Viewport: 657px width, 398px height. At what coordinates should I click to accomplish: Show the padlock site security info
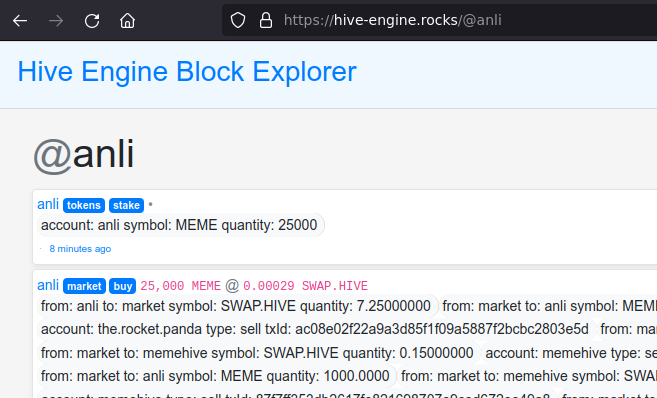point(266,20)
